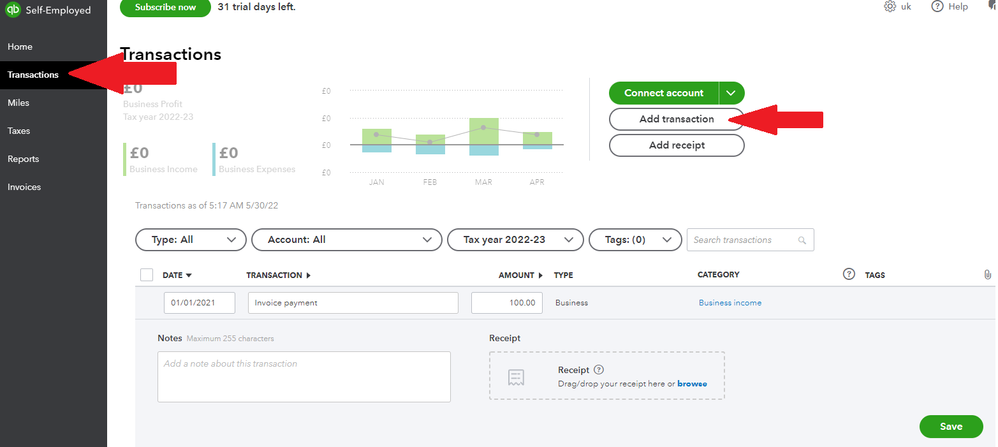Click the help icon beside Tags column
The image size is (998, 447).
click(849, 274)
